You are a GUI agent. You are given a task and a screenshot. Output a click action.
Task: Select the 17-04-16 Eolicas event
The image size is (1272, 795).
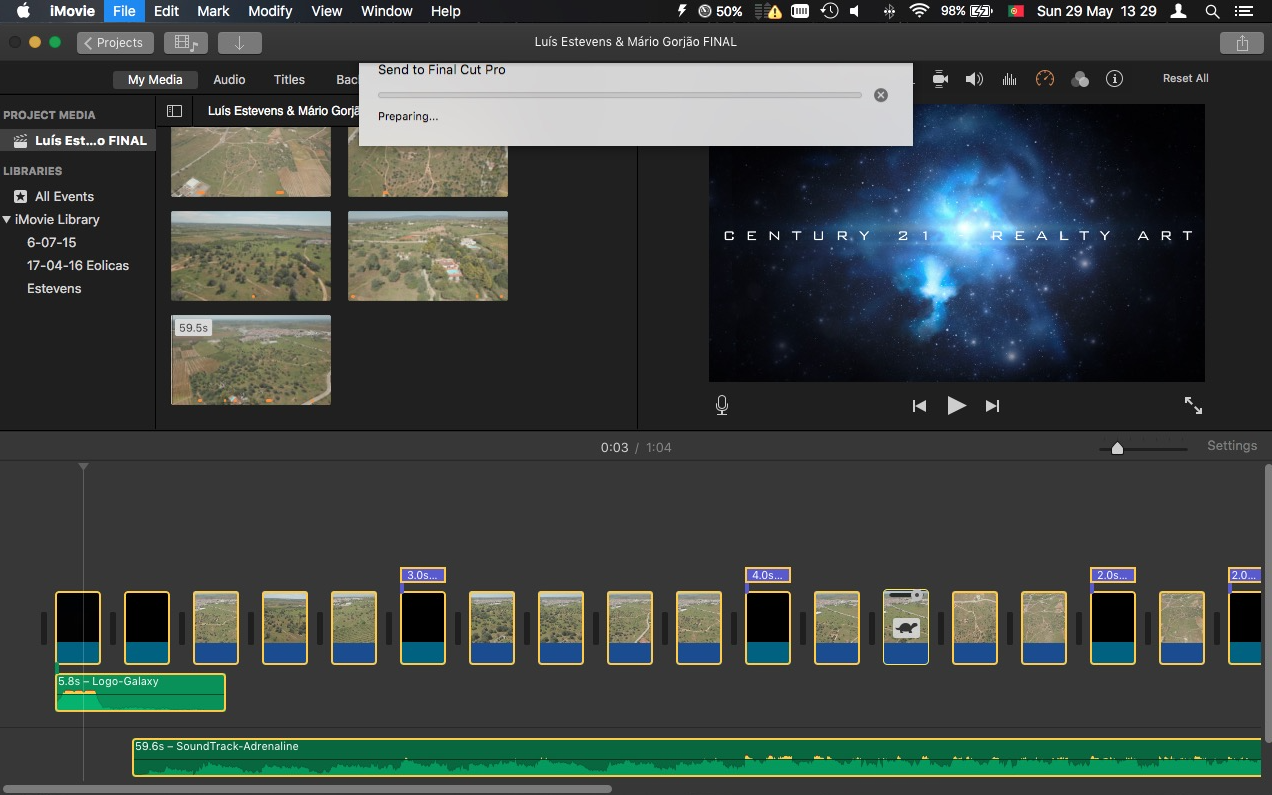(78, 266)
